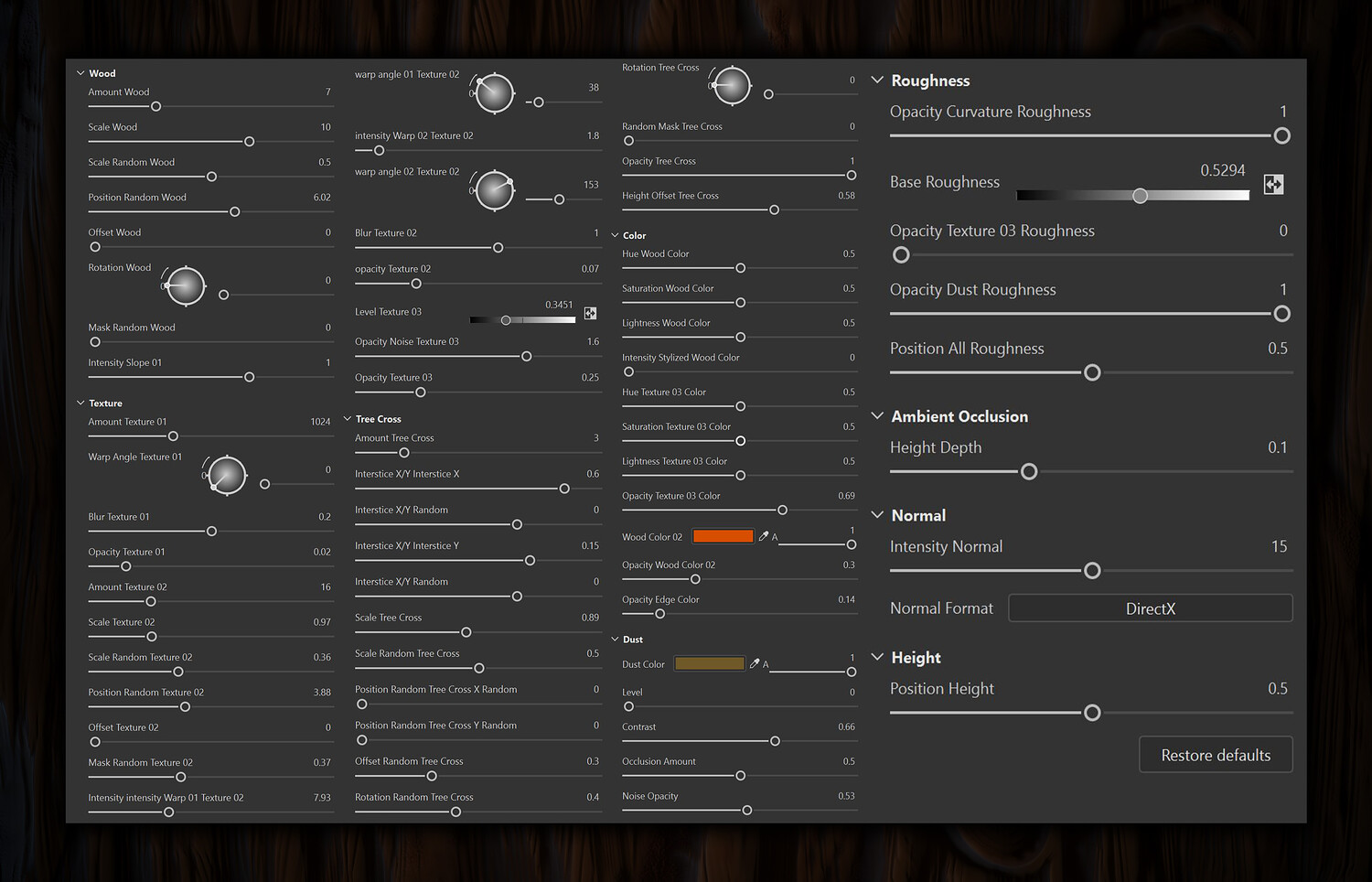The height and width of the screenshot is (882, 1372).
Task: Click the Level Texture 03 level picker icon
Action: click(590, 313)
